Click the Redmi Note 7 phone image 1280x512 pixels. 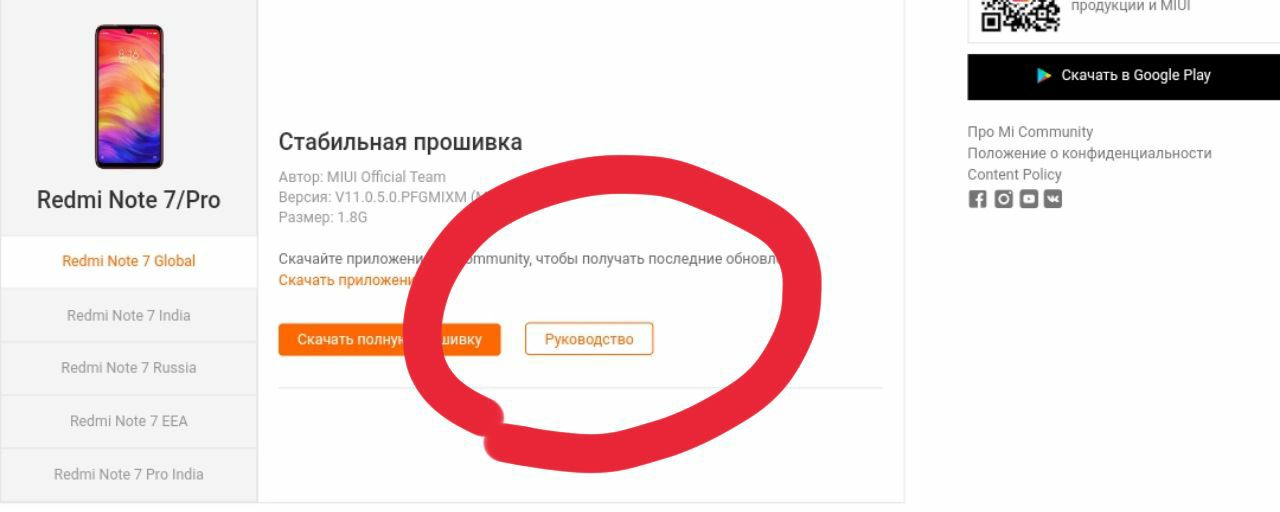point(129,96)
